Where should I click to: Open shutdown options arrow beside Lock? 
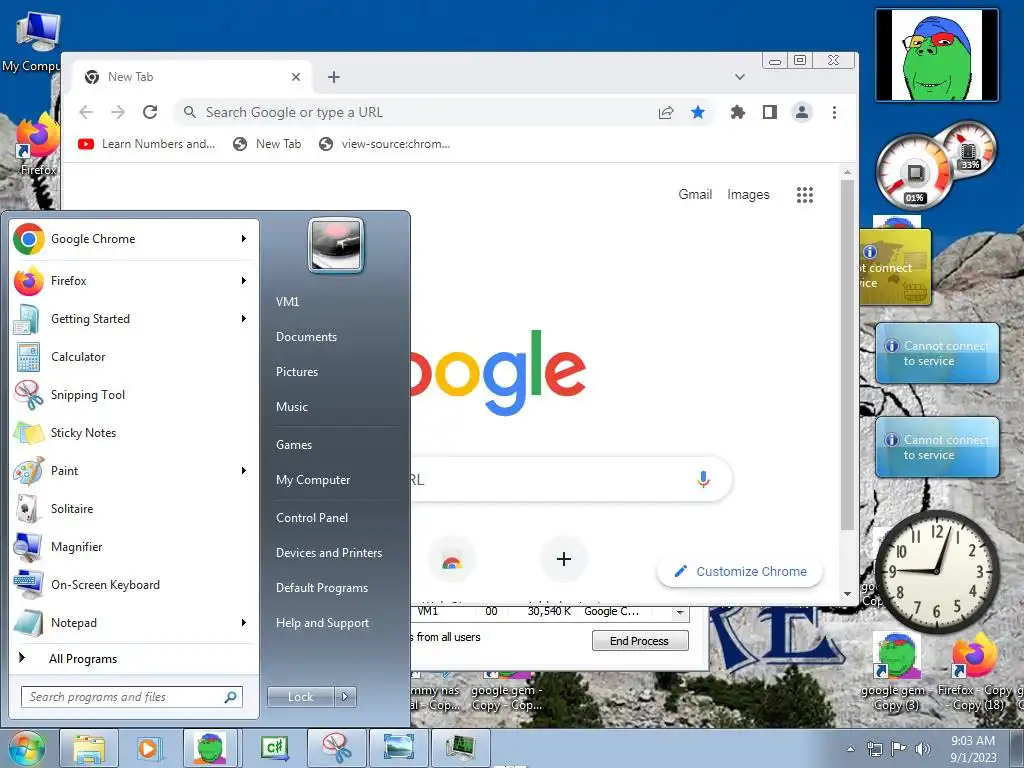click(345, 697)
